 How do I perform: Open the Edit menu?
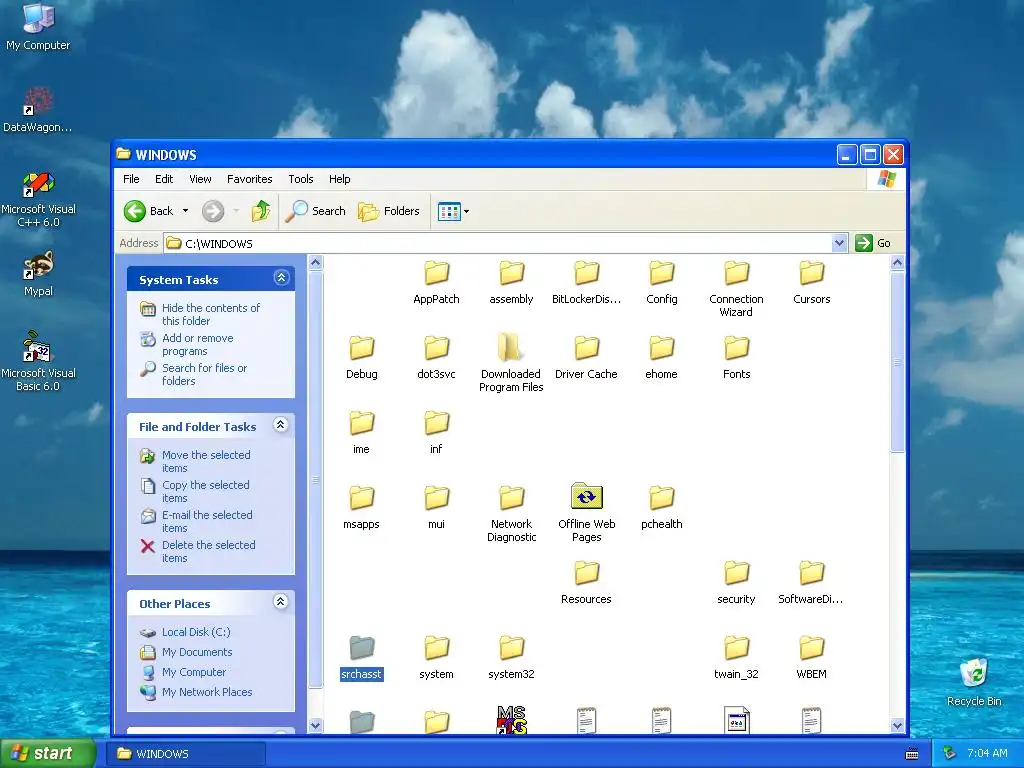click(x=164, y=179)
